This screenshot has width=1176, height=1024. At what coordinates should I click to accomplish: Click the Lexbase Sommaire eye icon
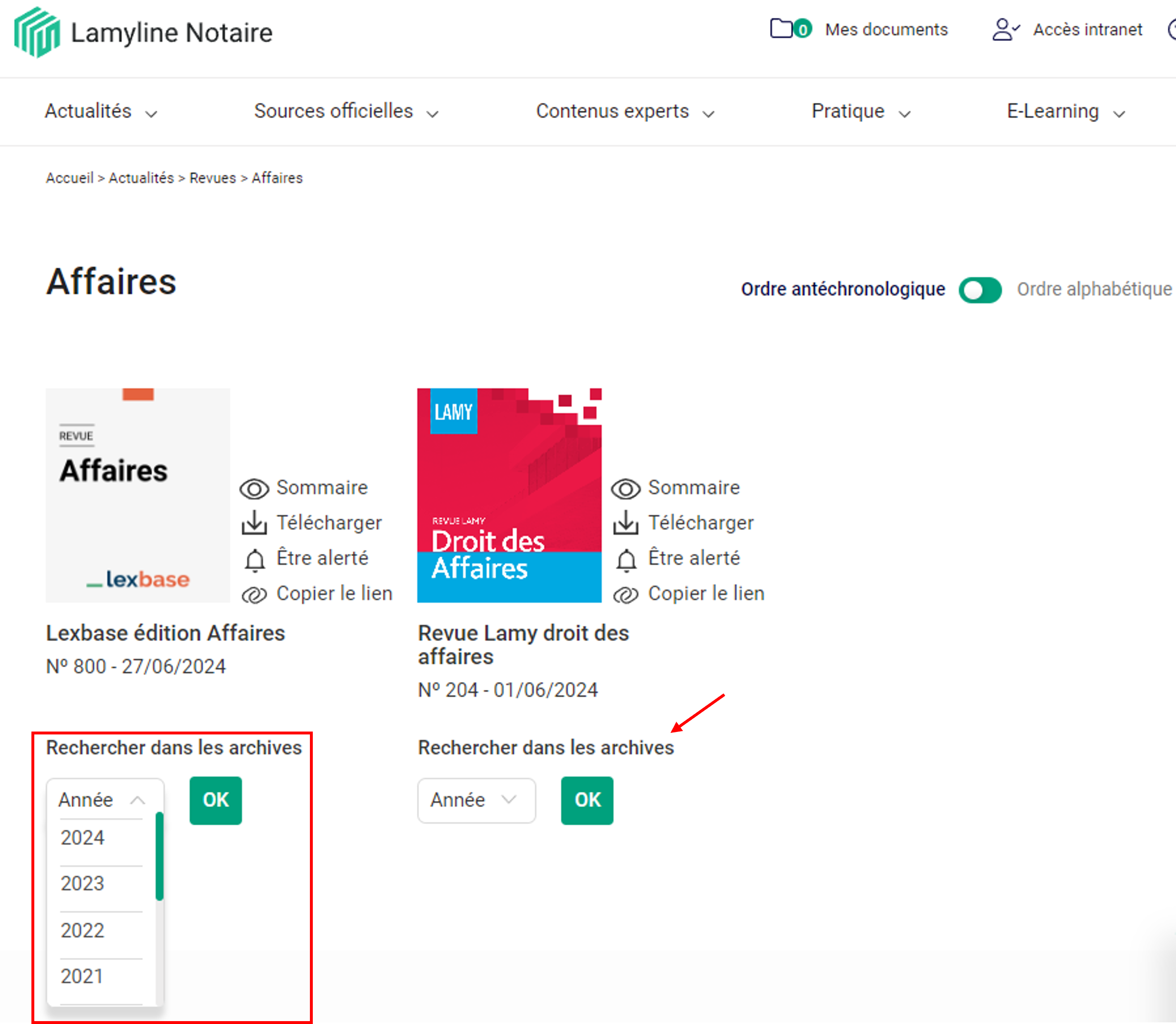(254, 489)
